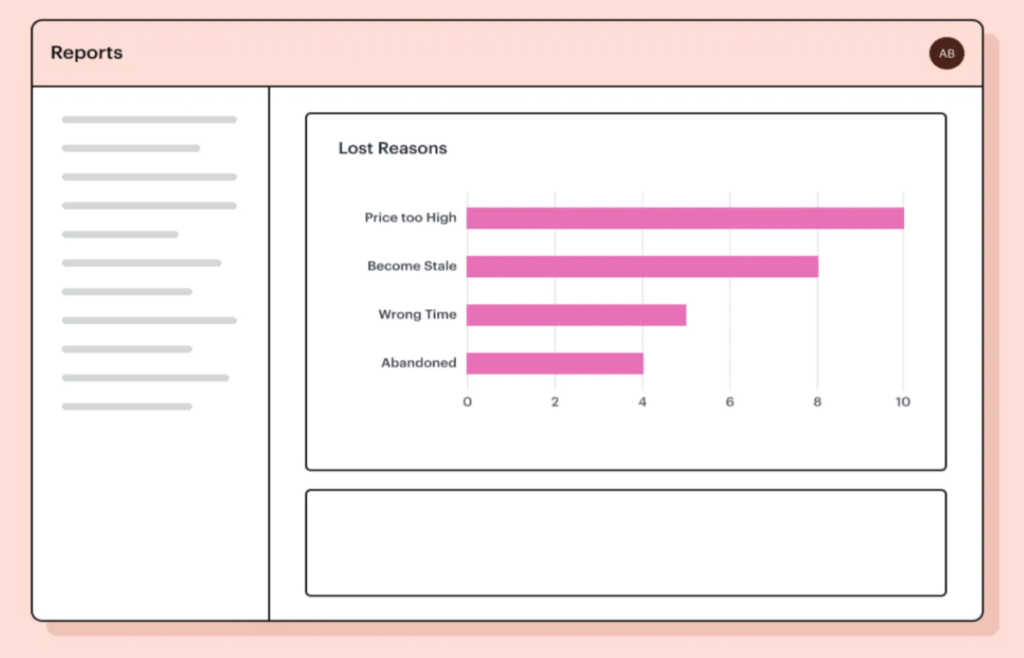Click the Price too High bar
Screen dimensions: 1024x658
click(685, 216)
